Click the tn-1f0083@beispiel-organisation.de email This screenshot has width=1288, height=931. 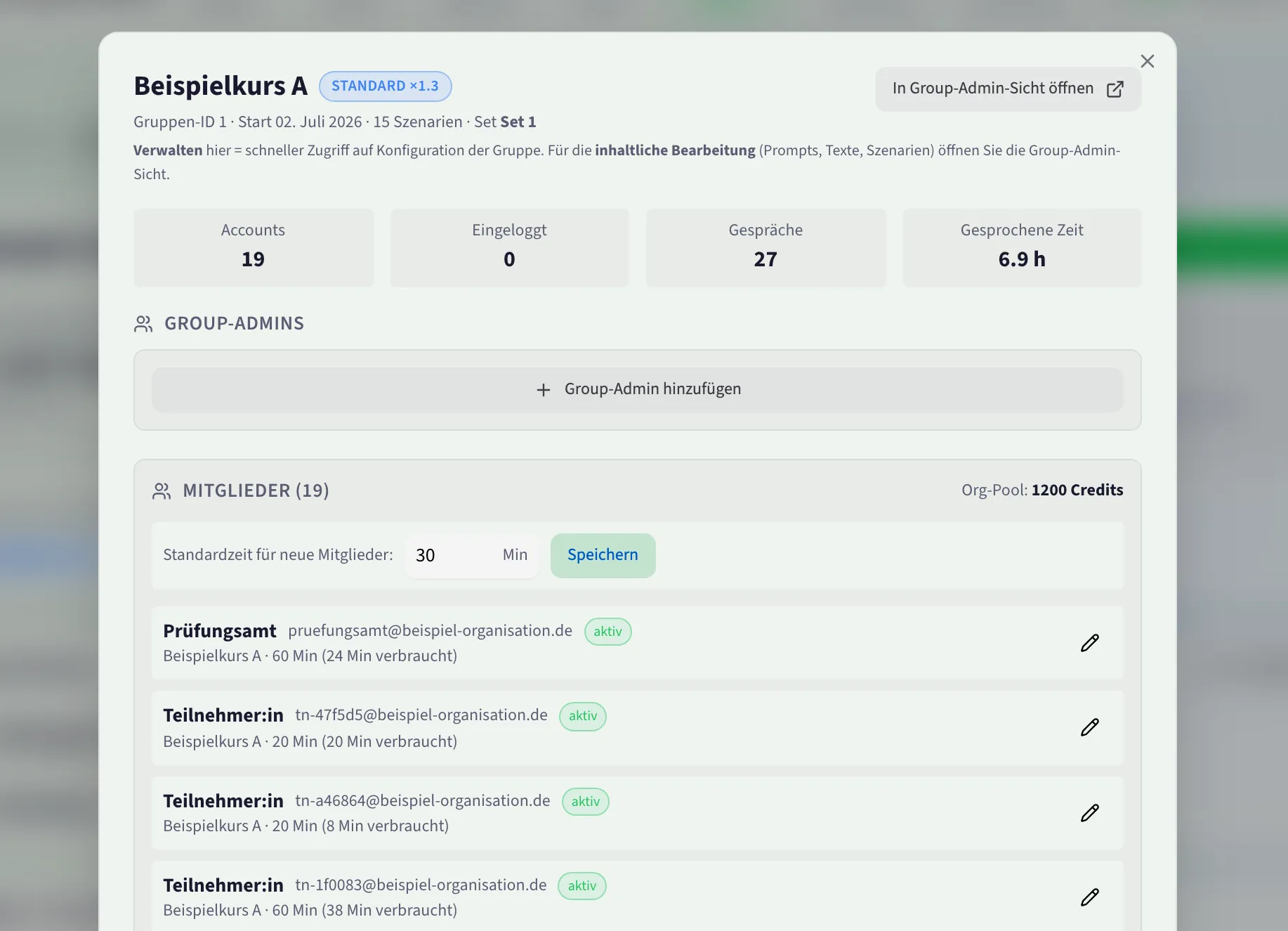pyautogui.click(x=421, y=885)
